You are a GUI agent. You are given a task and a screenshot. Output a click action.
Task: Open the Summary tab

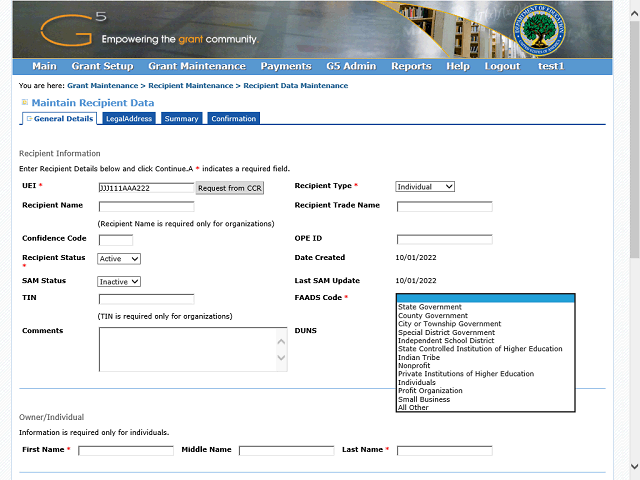(181, 119)
